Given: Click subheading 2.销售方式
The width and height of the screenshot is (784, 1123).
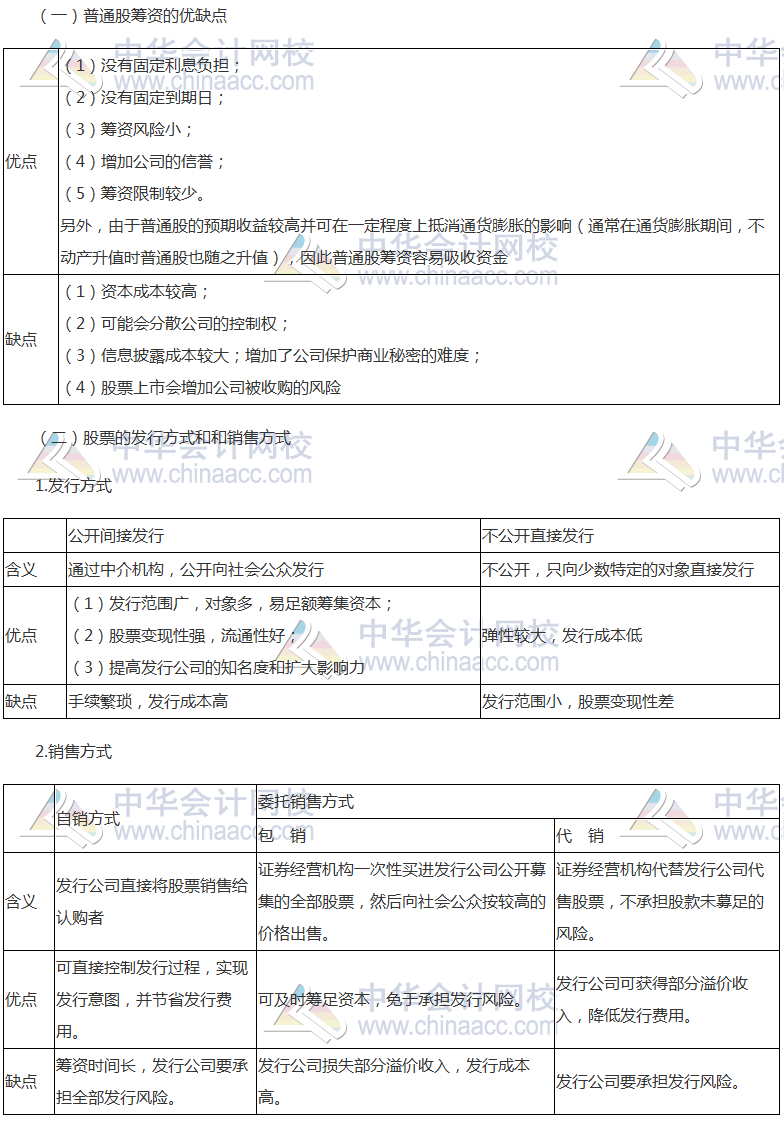Looking at the screenshot, I should (74, 752).
